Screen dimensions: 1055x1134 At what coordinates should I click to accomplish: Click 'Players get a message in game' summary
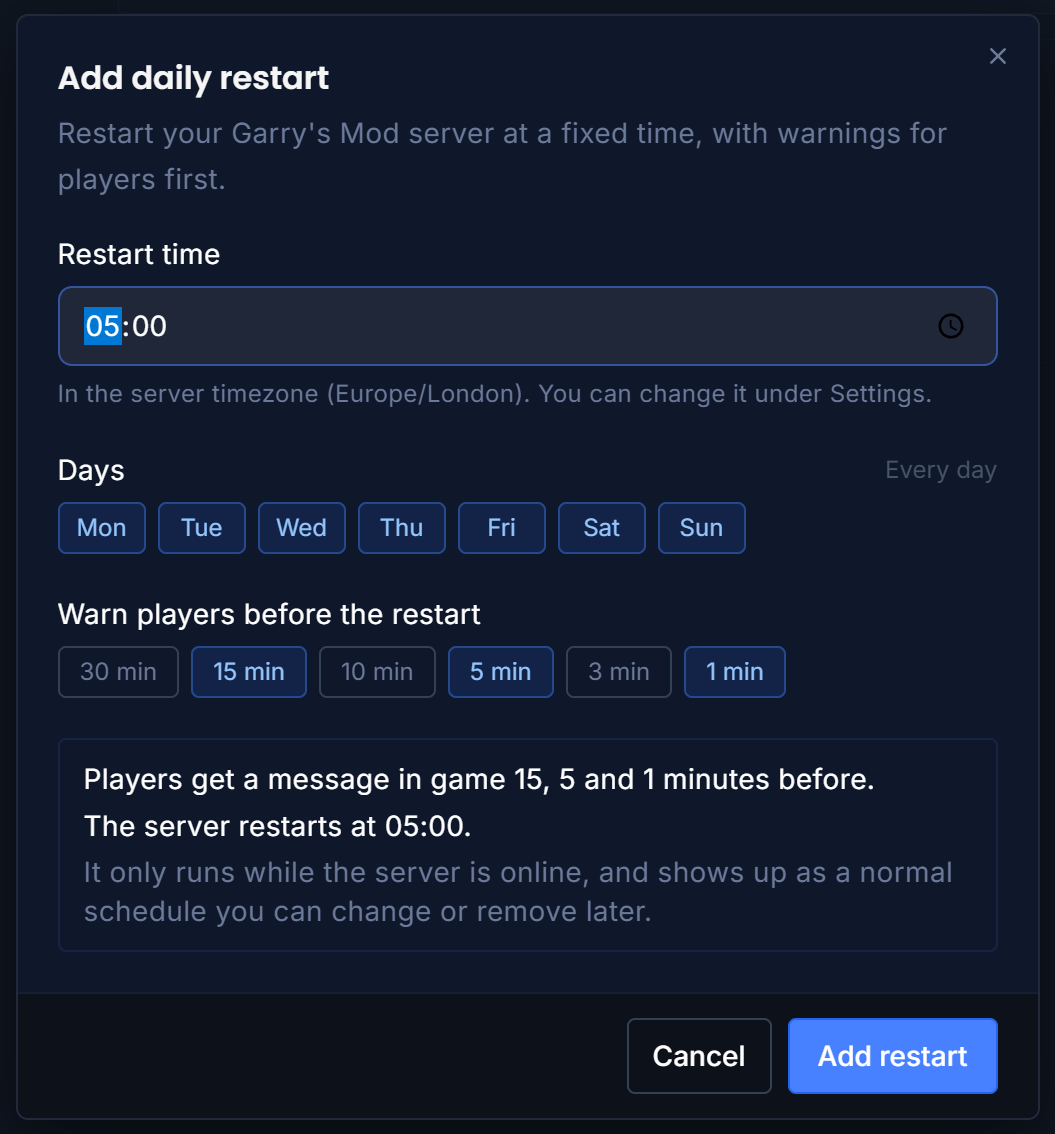pyautogui.click(x=479, y=780)
